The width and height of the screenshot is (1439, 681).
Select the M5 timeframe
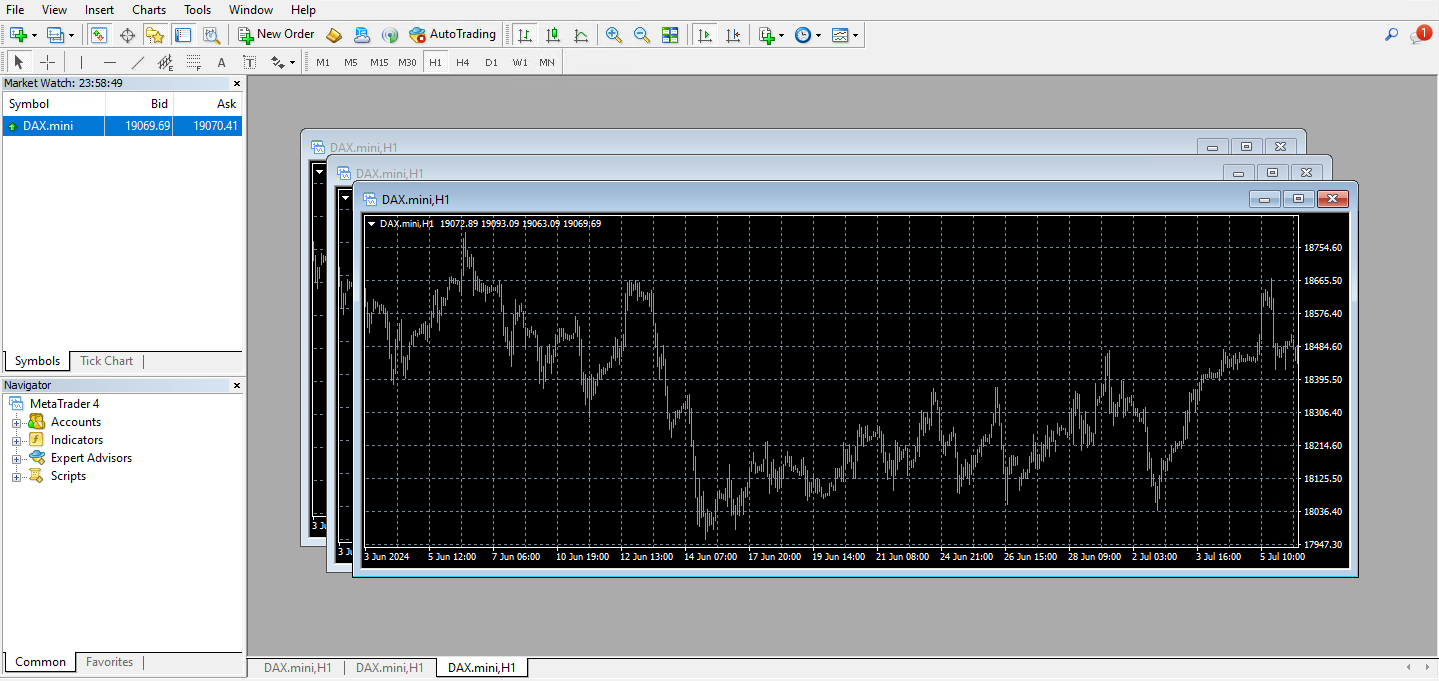point(350,61)
